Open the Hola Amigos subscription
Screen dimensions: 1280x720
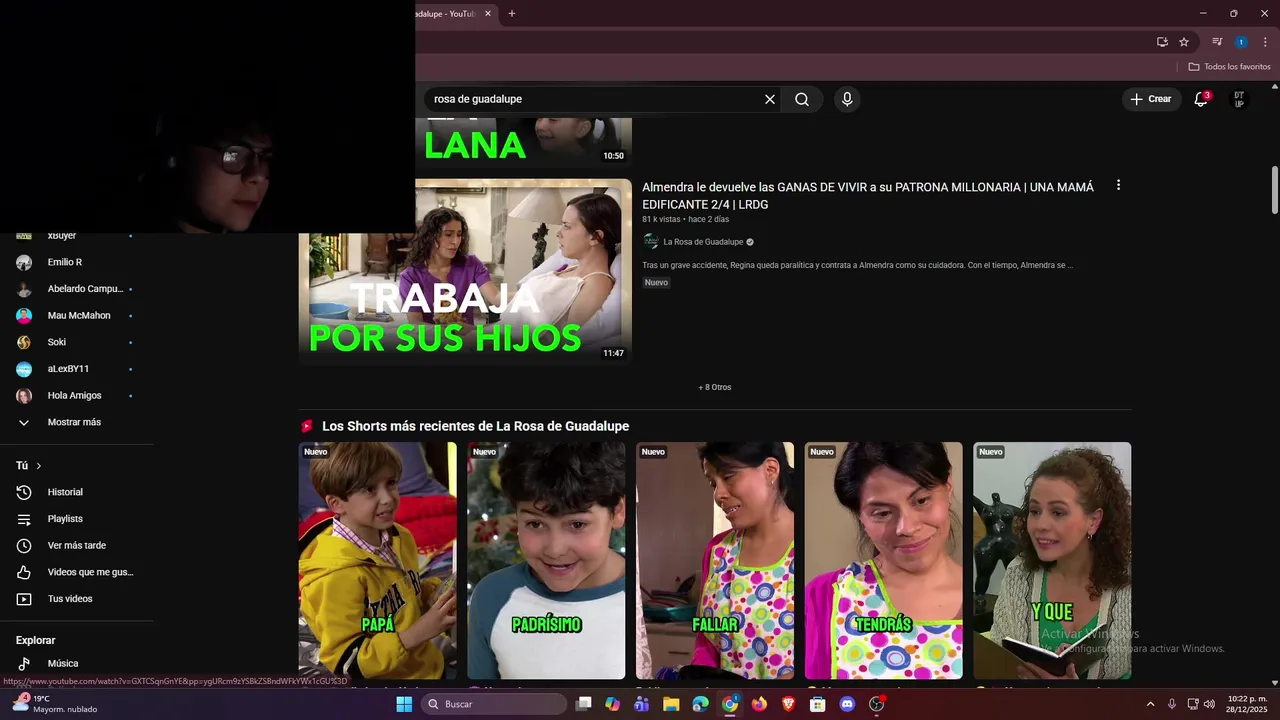76,395
